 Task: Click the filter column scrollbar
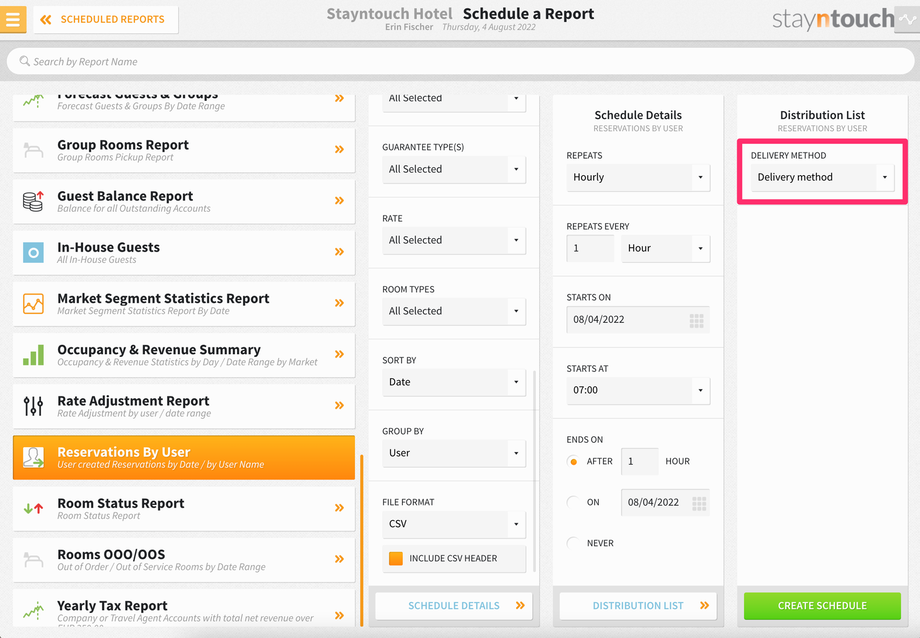535,471
